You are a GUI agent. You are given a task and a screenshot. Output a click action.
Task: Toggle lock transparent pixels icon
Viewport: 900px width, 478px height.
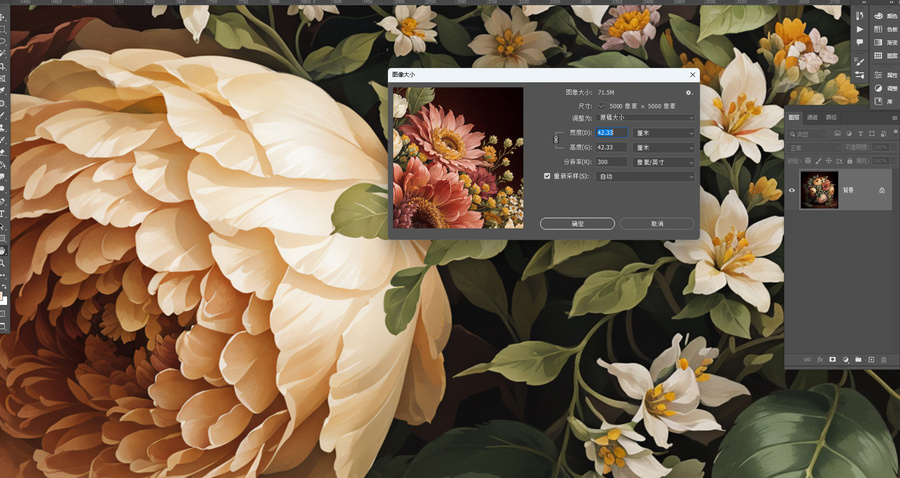pyautogui.click(x=808, y=161)
